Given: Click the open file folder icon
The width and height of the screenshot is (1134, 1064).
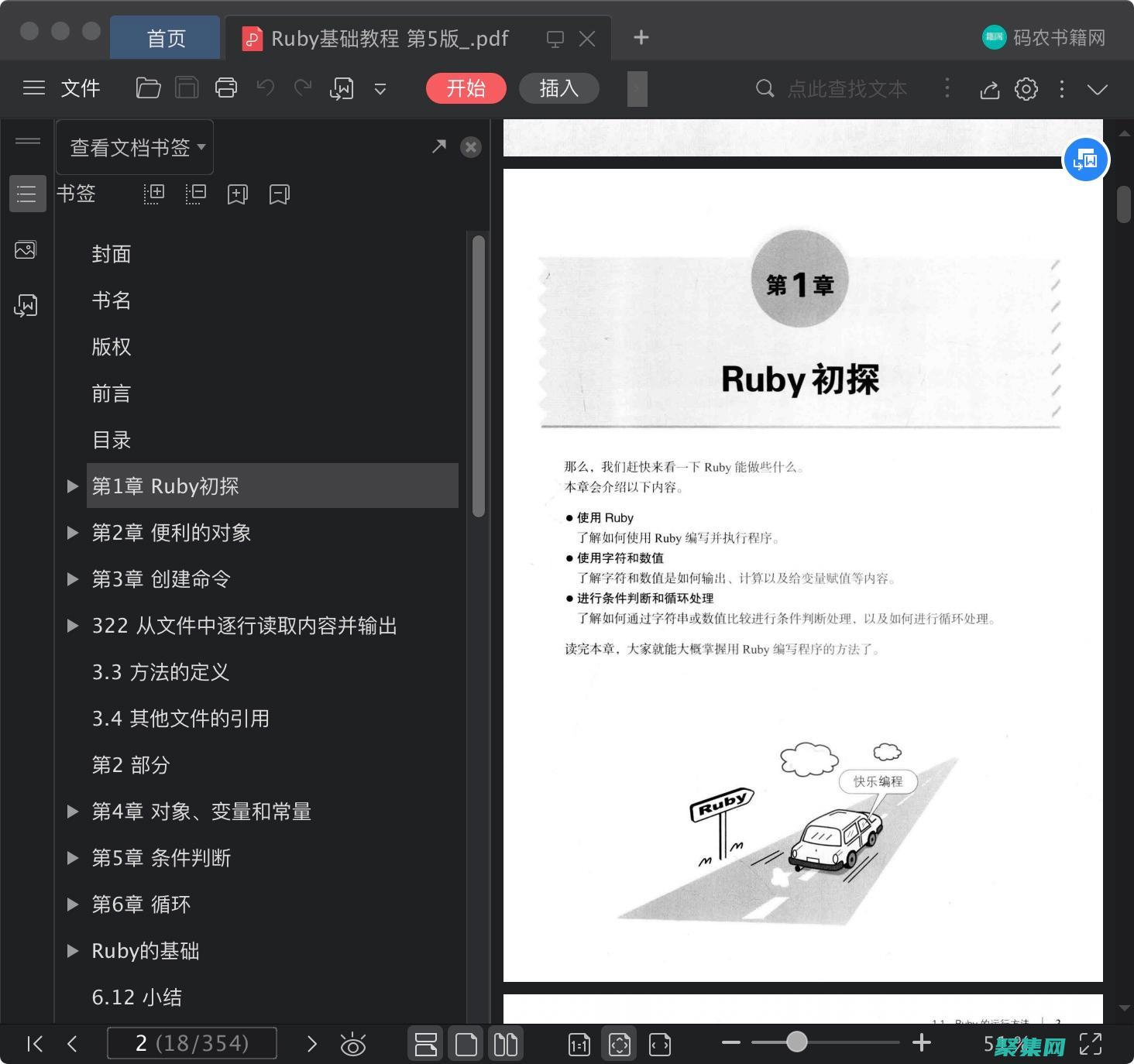Looking at the screenshot, I should pyautogui.click(x=147, y=88).
